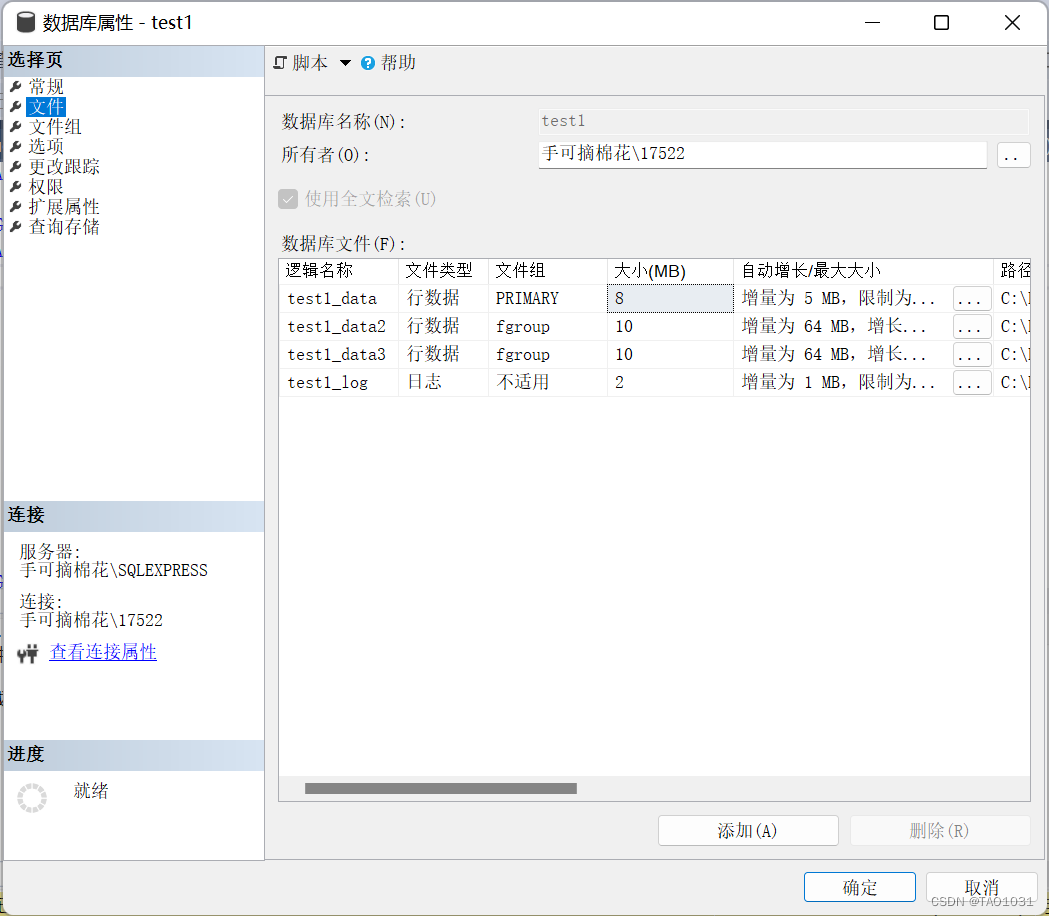Click the wrench icon beside 常规

pyautogui.click(x=16, y=86)
